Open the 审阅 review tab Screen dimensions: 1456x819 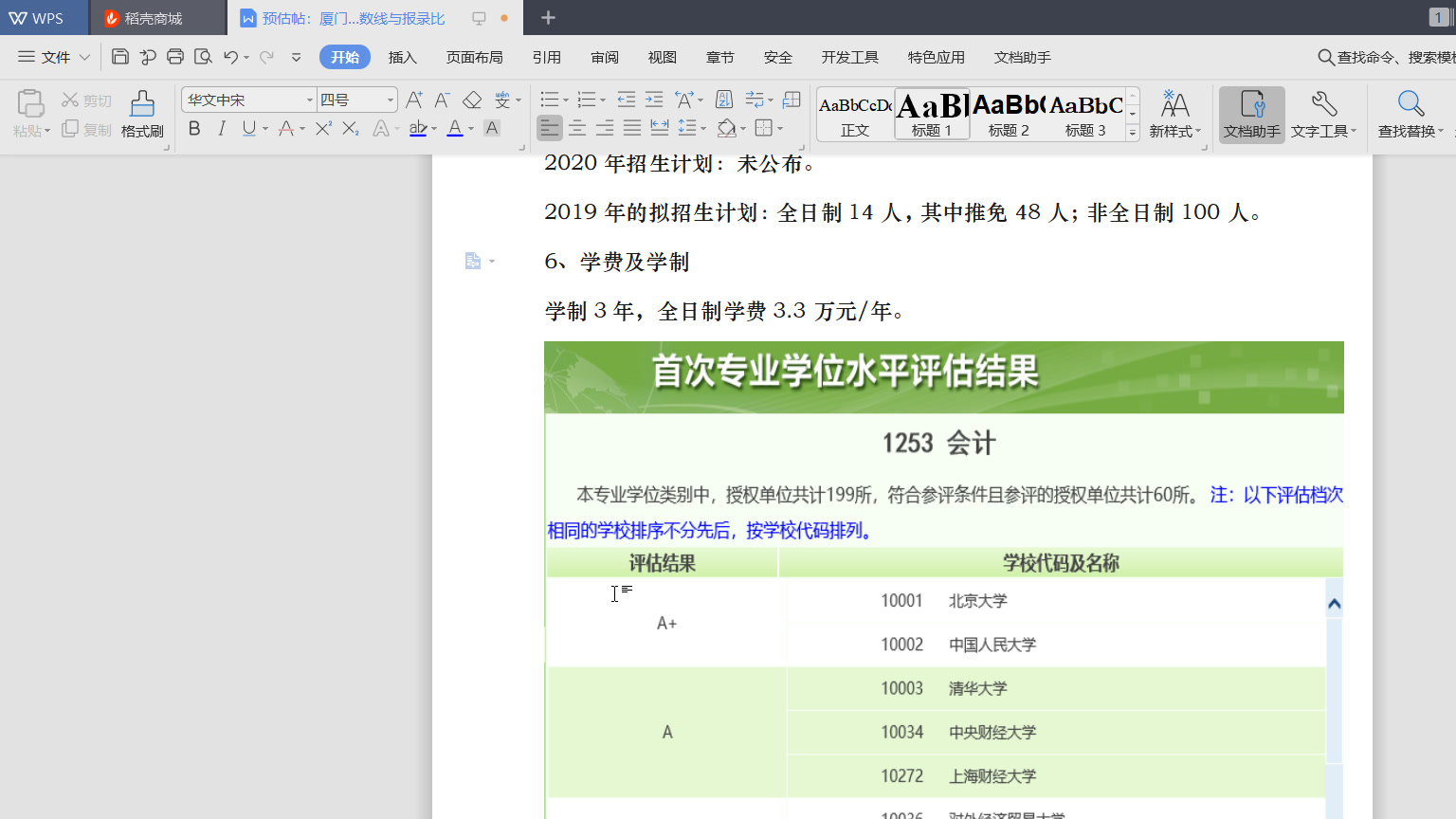coord(604,57)
